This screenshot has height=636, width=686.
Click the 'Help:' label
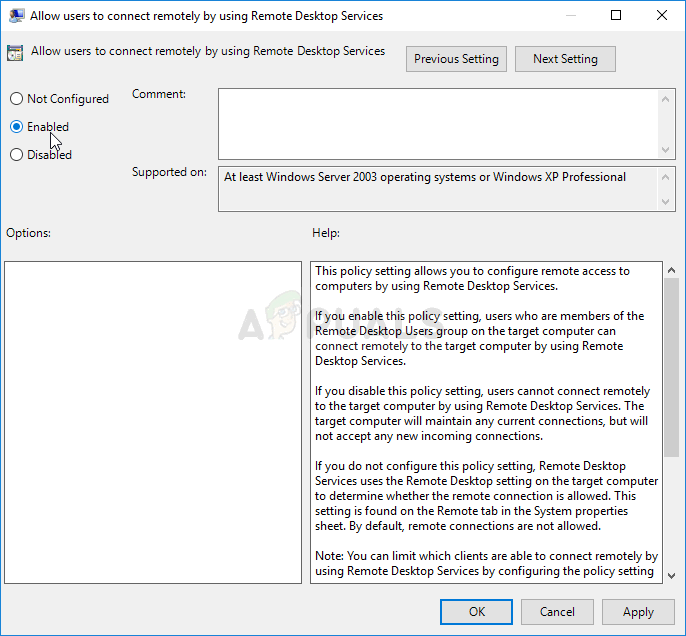click(326, 233)
